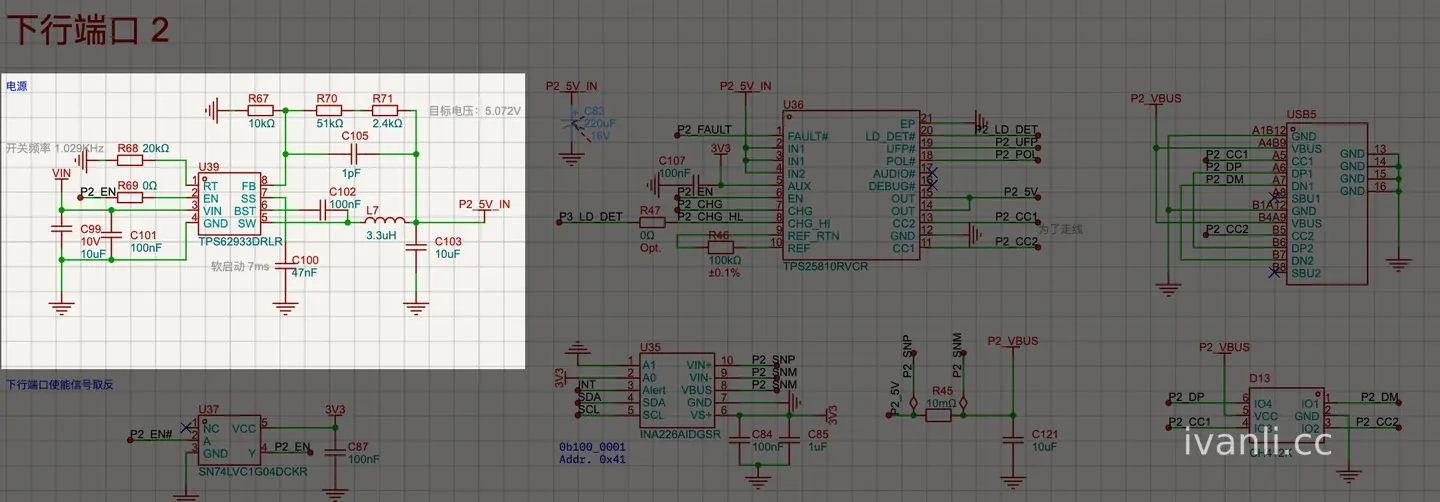Select resistor R68 20kΩ symbol
The image size is (1440, 502).
click(129, 159)
